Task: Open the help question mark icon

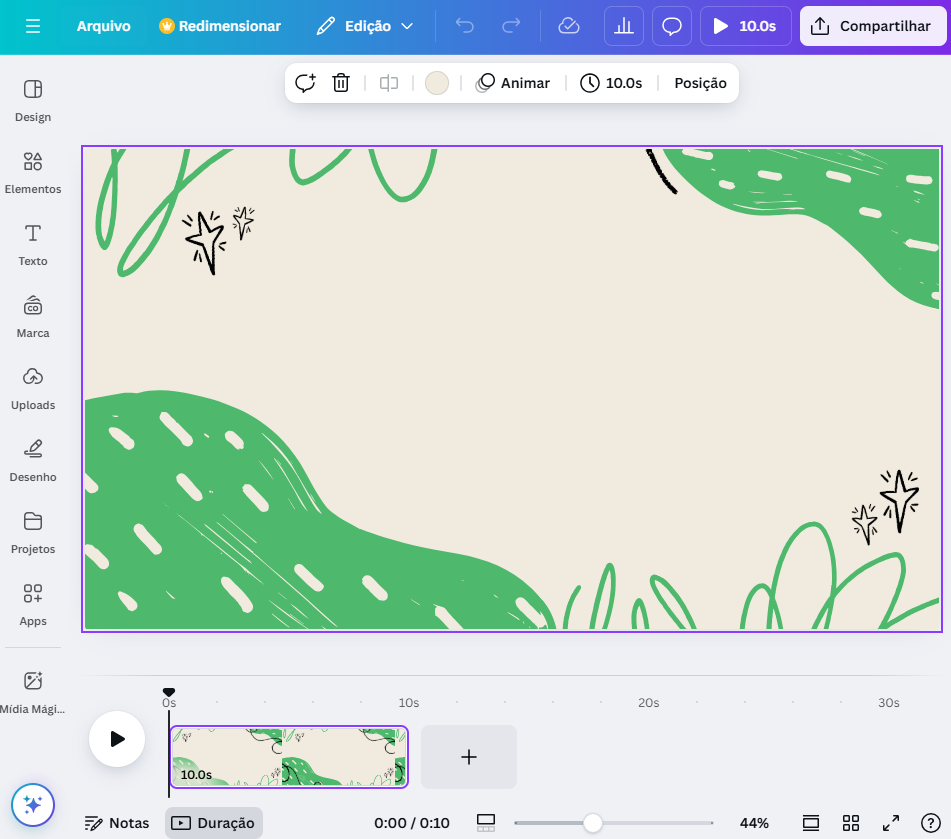Action: pyautogui.click(x=930, y=823)
